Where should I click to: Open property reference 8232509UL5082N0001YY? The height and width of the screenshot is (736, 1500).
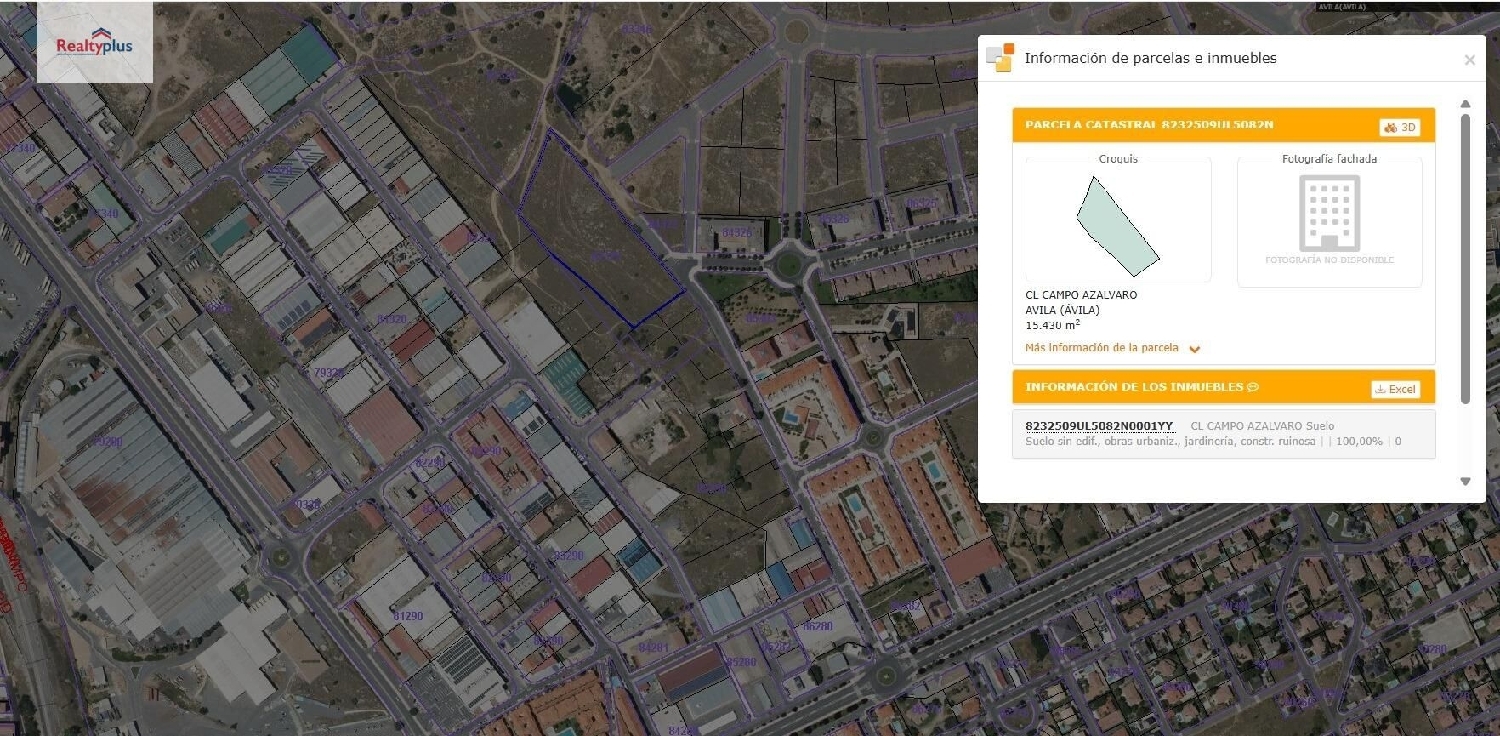(1099, 426)
